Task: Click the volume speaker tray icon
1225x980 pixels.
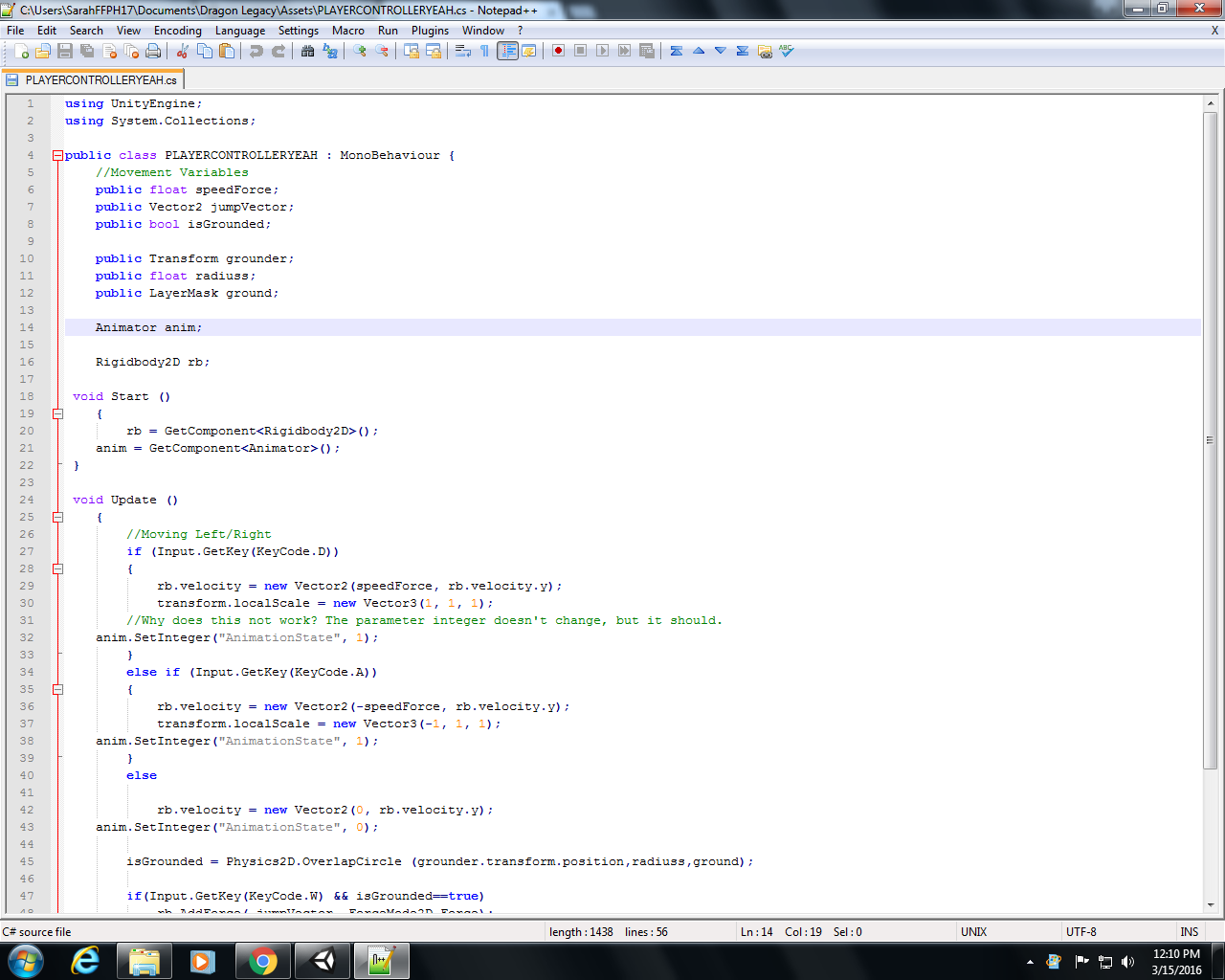Action: coord(1127,962)
